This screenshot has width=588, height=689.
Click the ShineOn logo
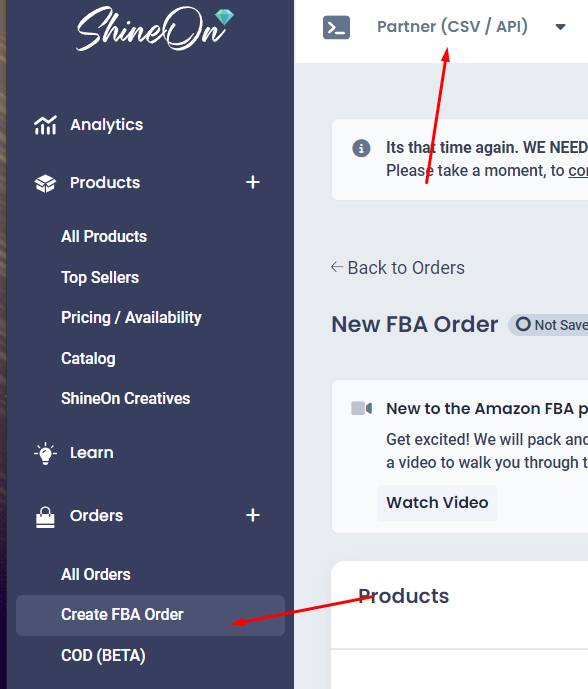[155, 29]
